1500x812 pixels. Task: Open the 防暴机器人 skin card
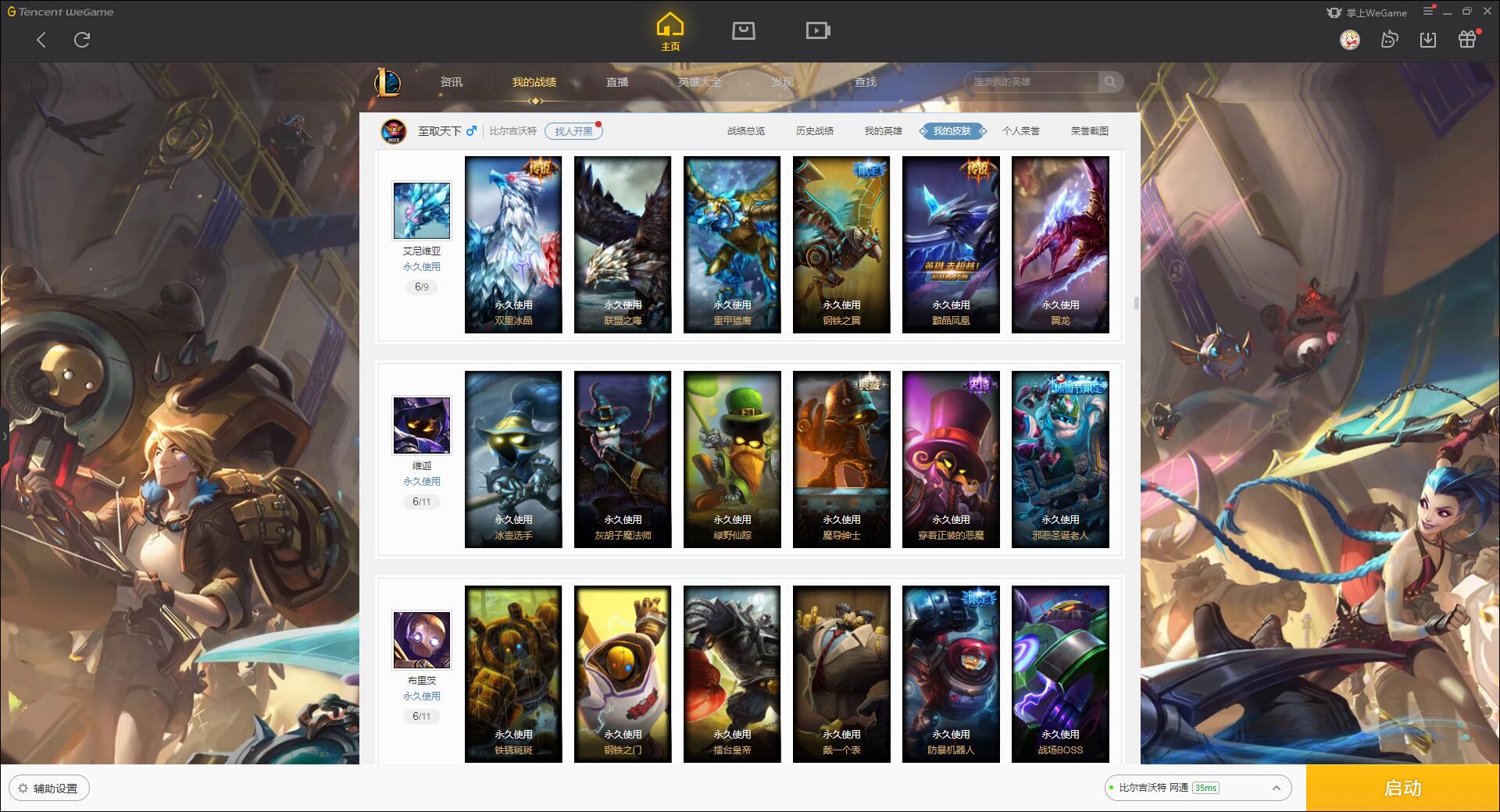tap(951, 674)
